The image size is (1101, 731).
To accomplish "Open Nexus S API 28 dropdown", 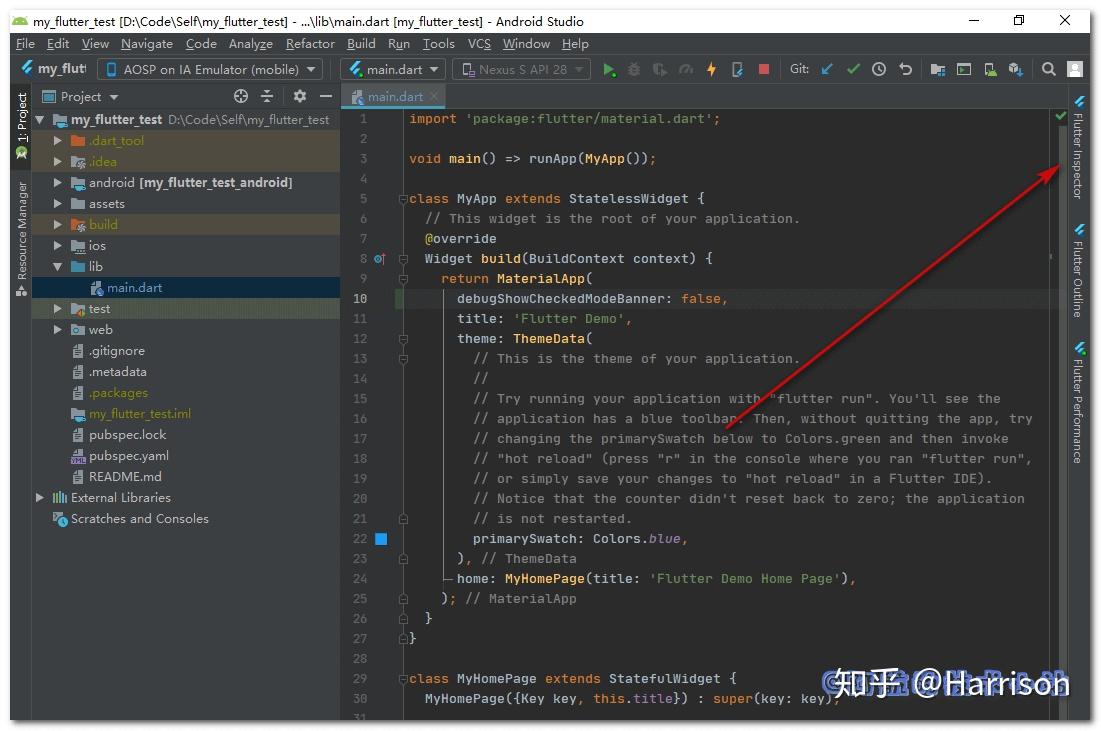I will [522, 70].
